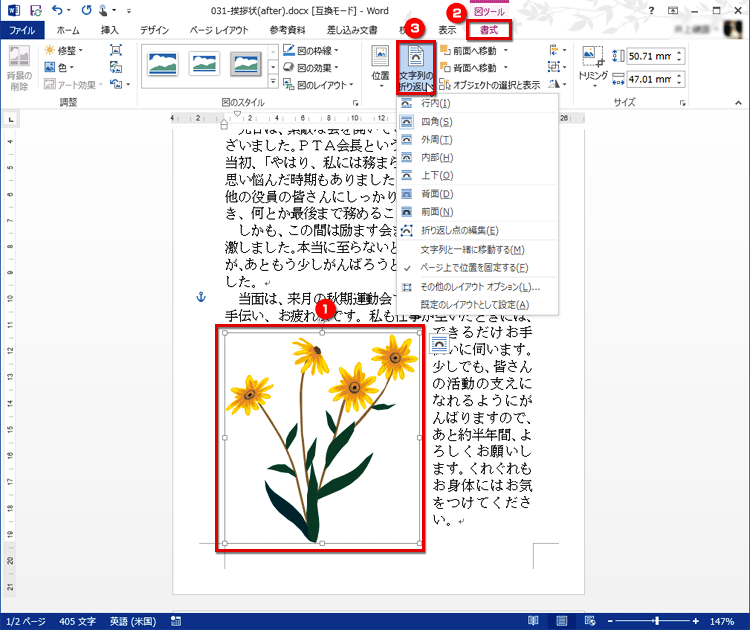This screenshot has height=630, width=750.
Task: Open the Rotate objects dropdown
Action: 558,85
